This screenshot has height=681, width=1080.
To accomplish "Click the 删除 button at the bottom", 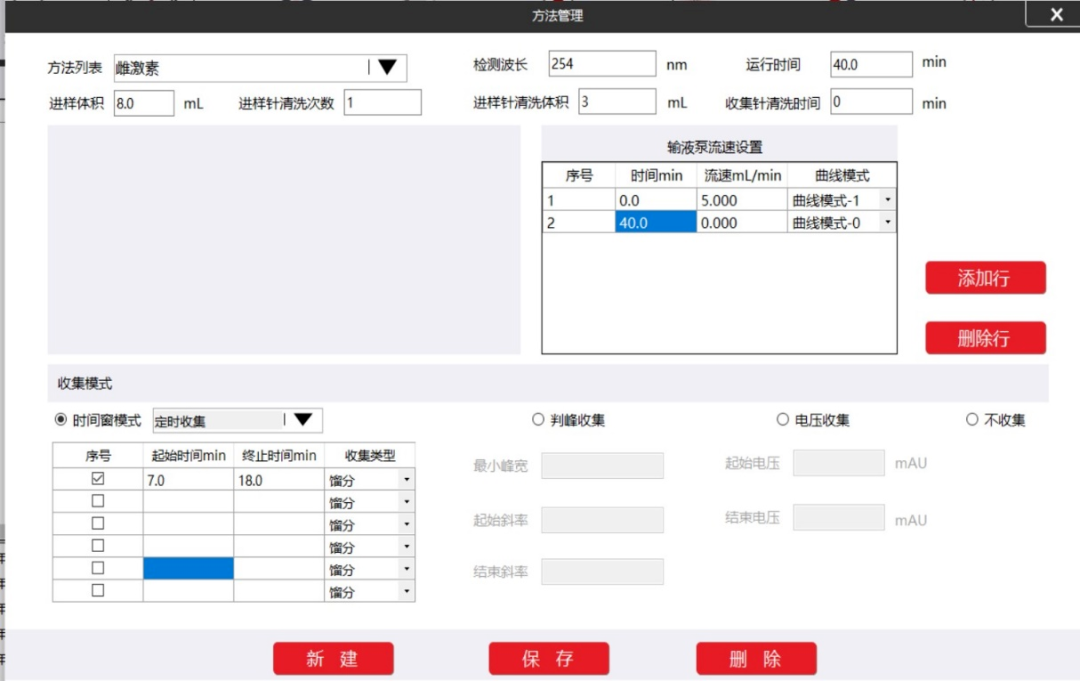I will pyautogui.click(x=756, y=658).
